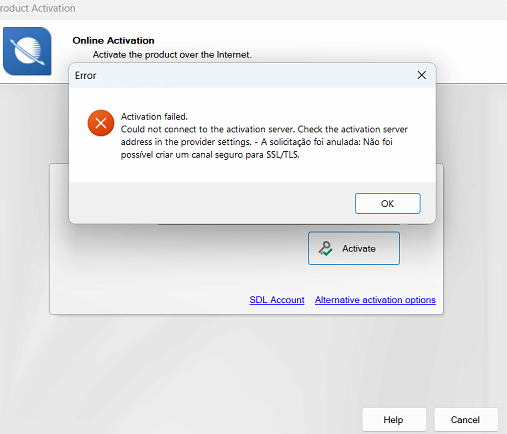This screenshot has height=434, width=507.
Task: Click the SSL/TLS error message line
Action: (210, 155)
